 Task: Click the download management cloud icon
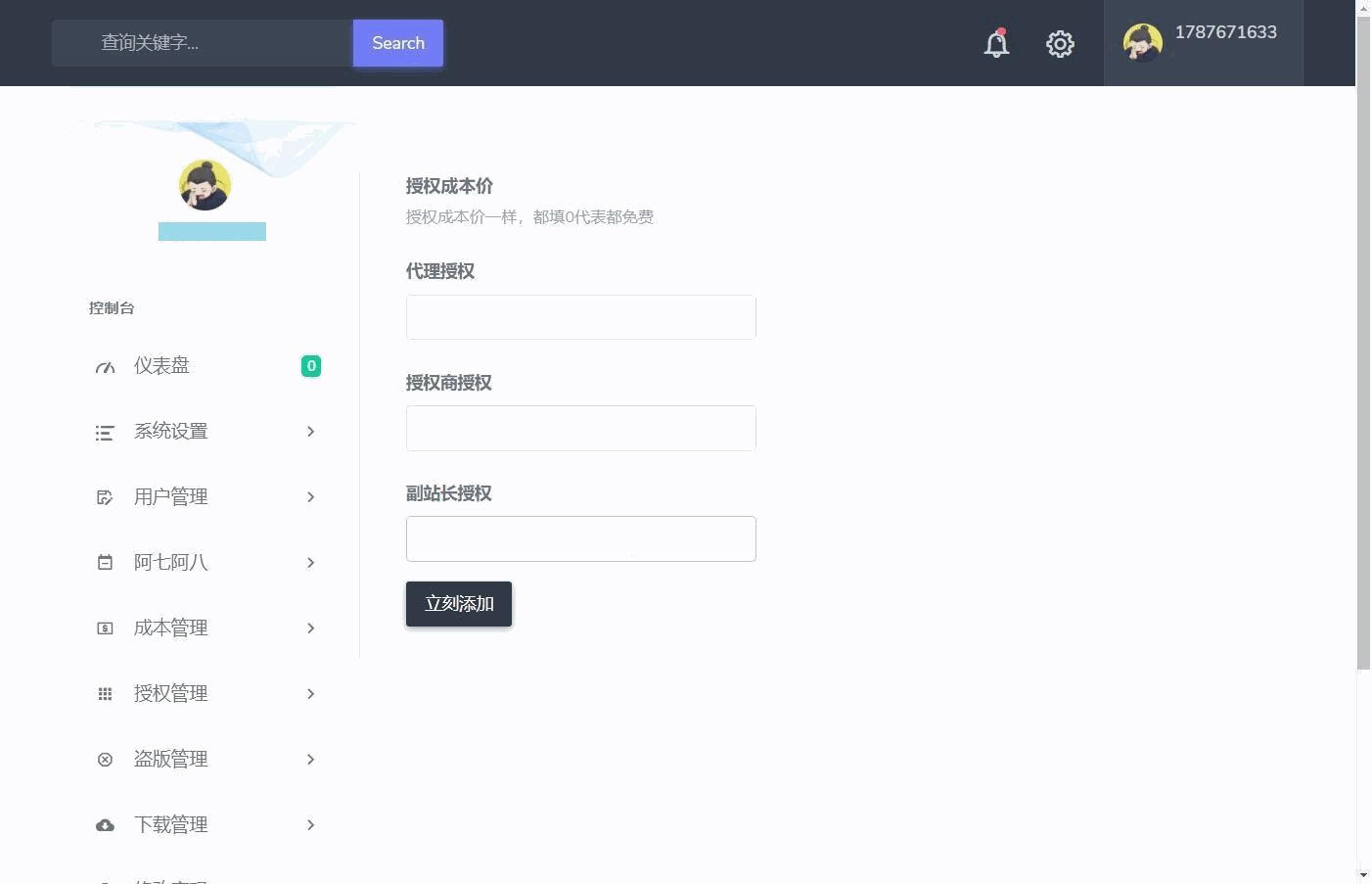click(x=105, y=825)
